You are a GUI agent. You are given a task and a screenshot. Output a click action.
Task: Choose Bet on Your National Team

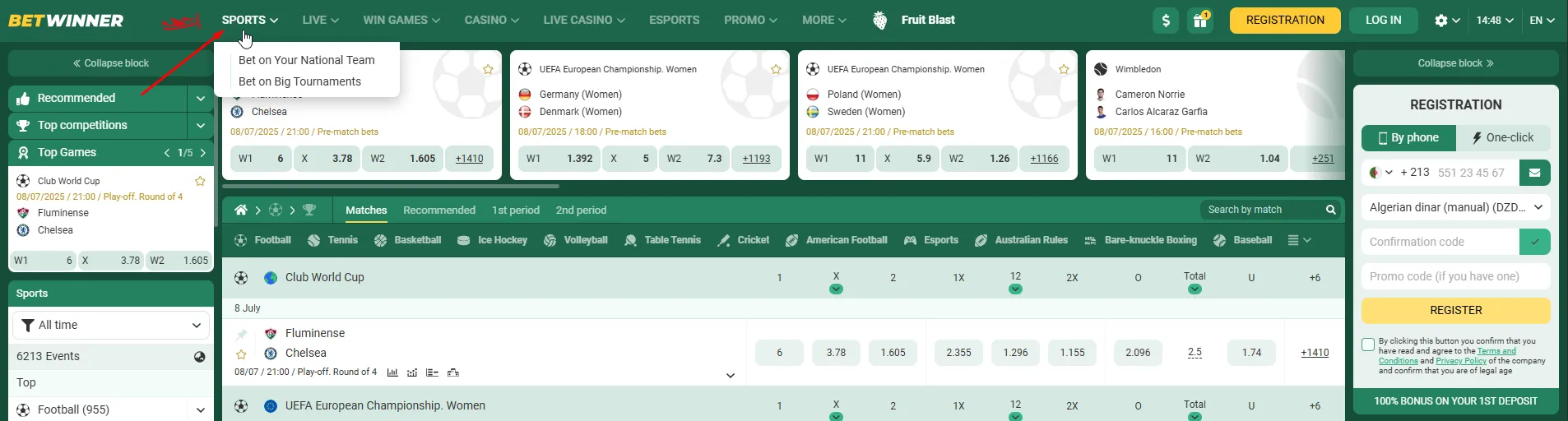(306, 60)
